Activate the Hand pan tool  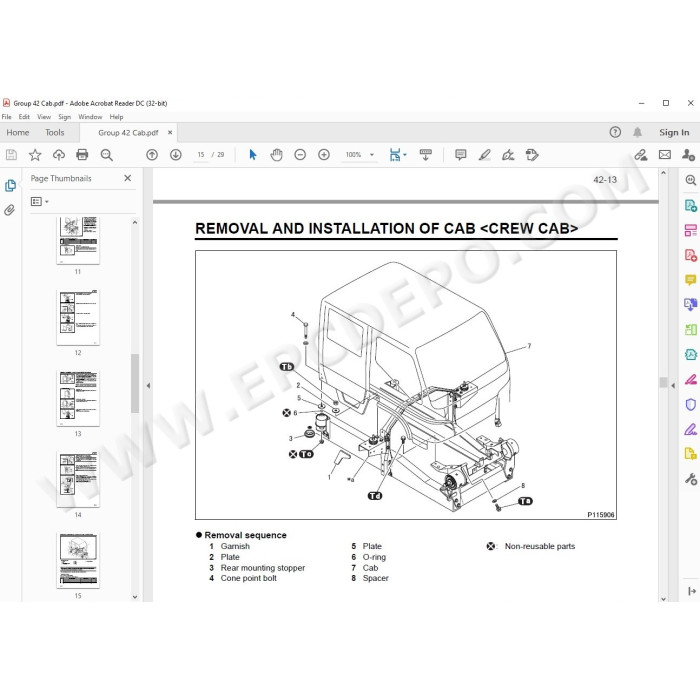tap(276, 155)
